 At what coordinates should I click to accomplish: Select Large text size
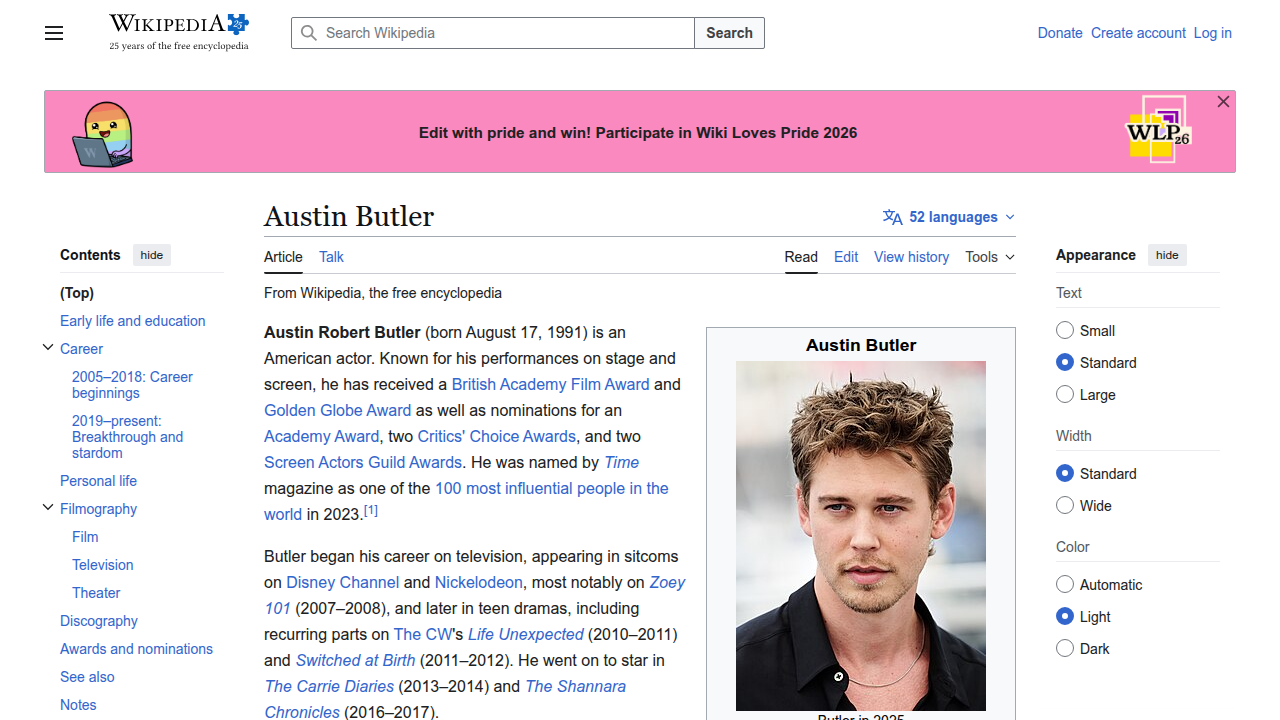(1065, 395)
